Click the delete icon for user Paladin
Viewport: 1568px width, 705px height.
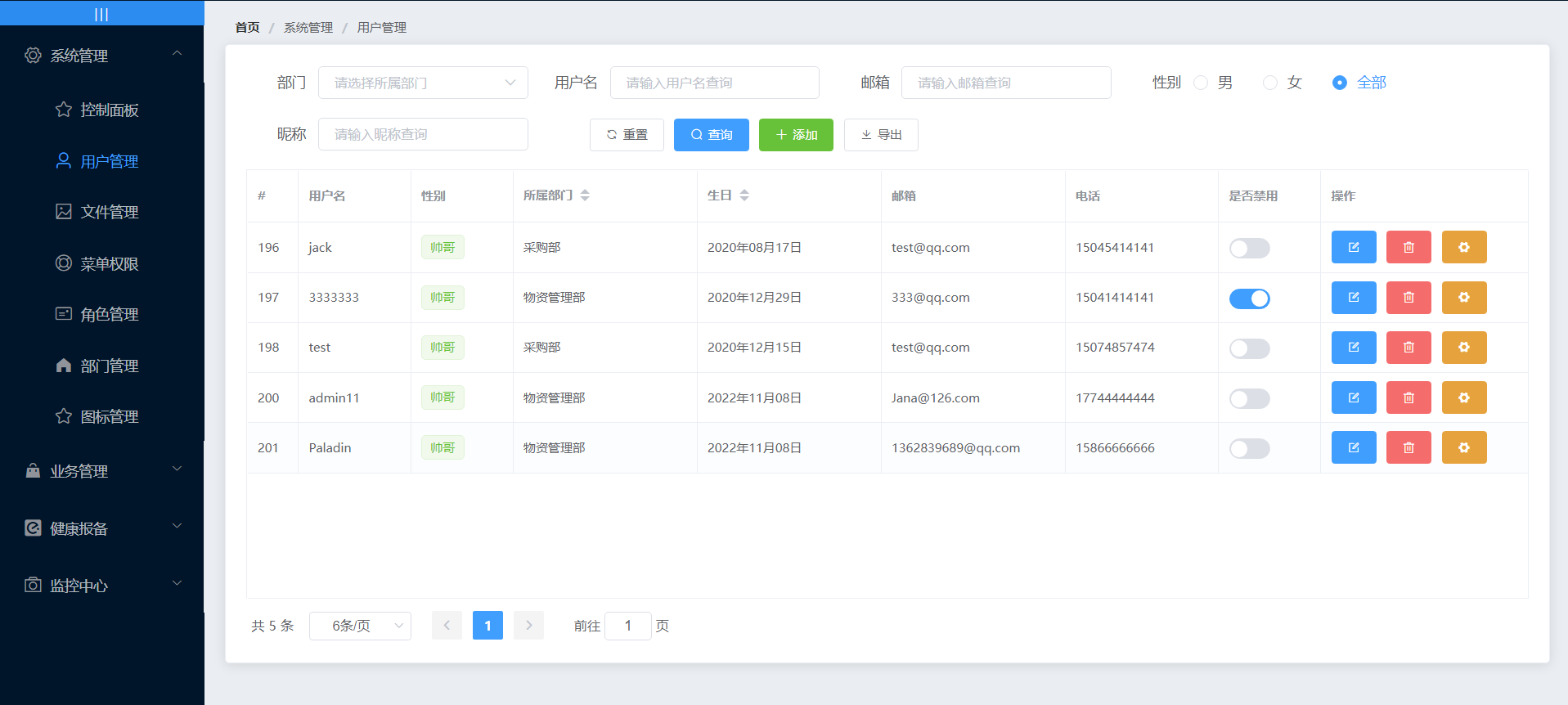tap(1409, 447)
